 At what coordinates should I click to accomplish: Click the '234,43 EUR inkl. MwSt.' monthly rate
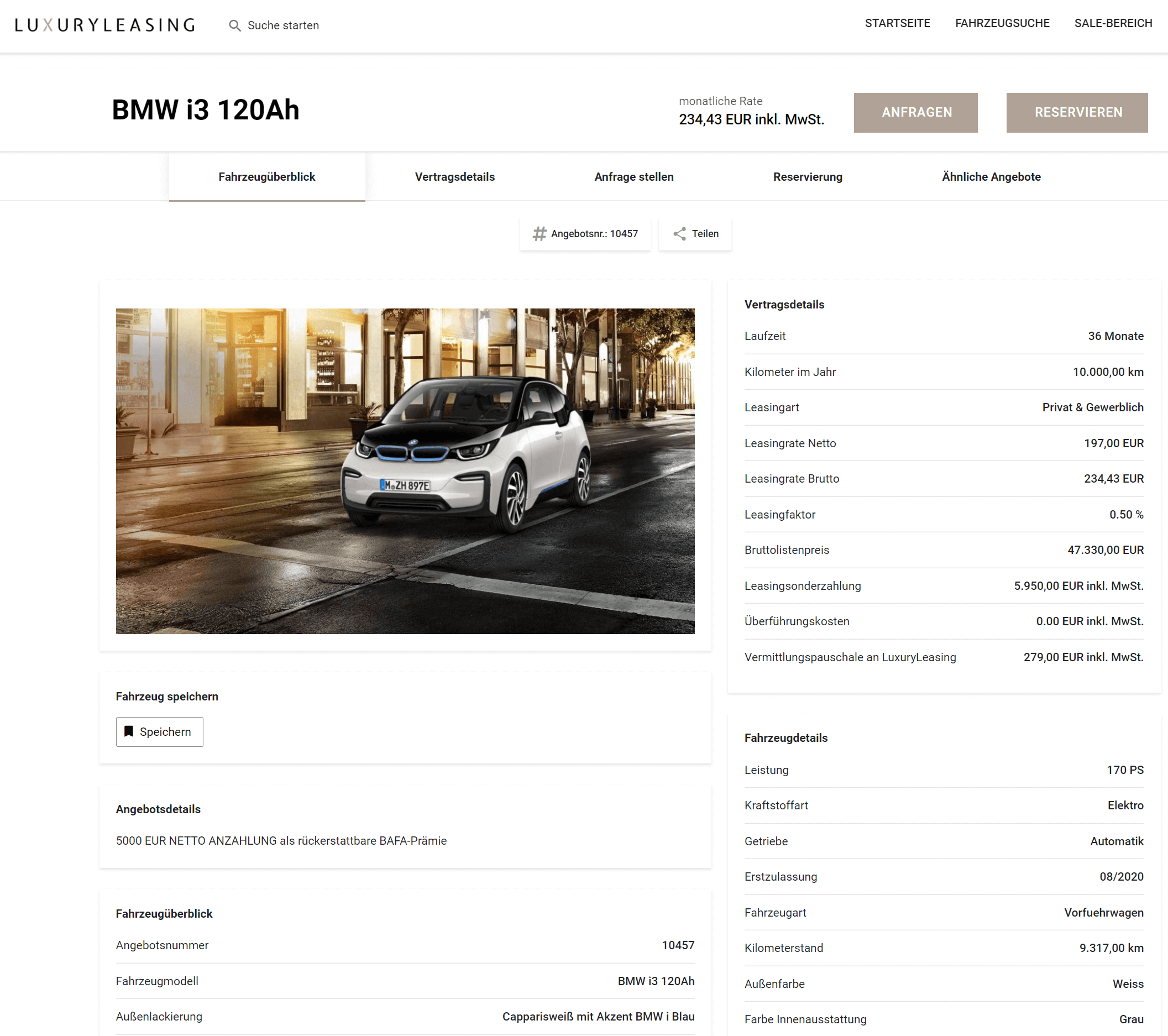[x=751, y=119]
